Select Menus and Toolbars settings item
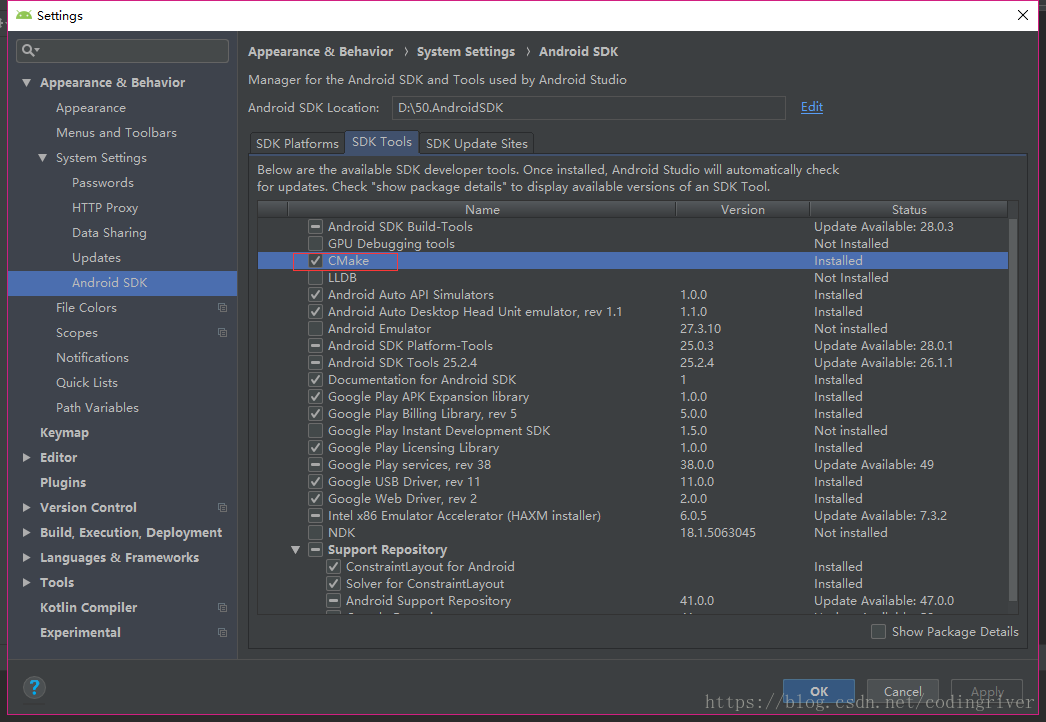 pos(116,133)
